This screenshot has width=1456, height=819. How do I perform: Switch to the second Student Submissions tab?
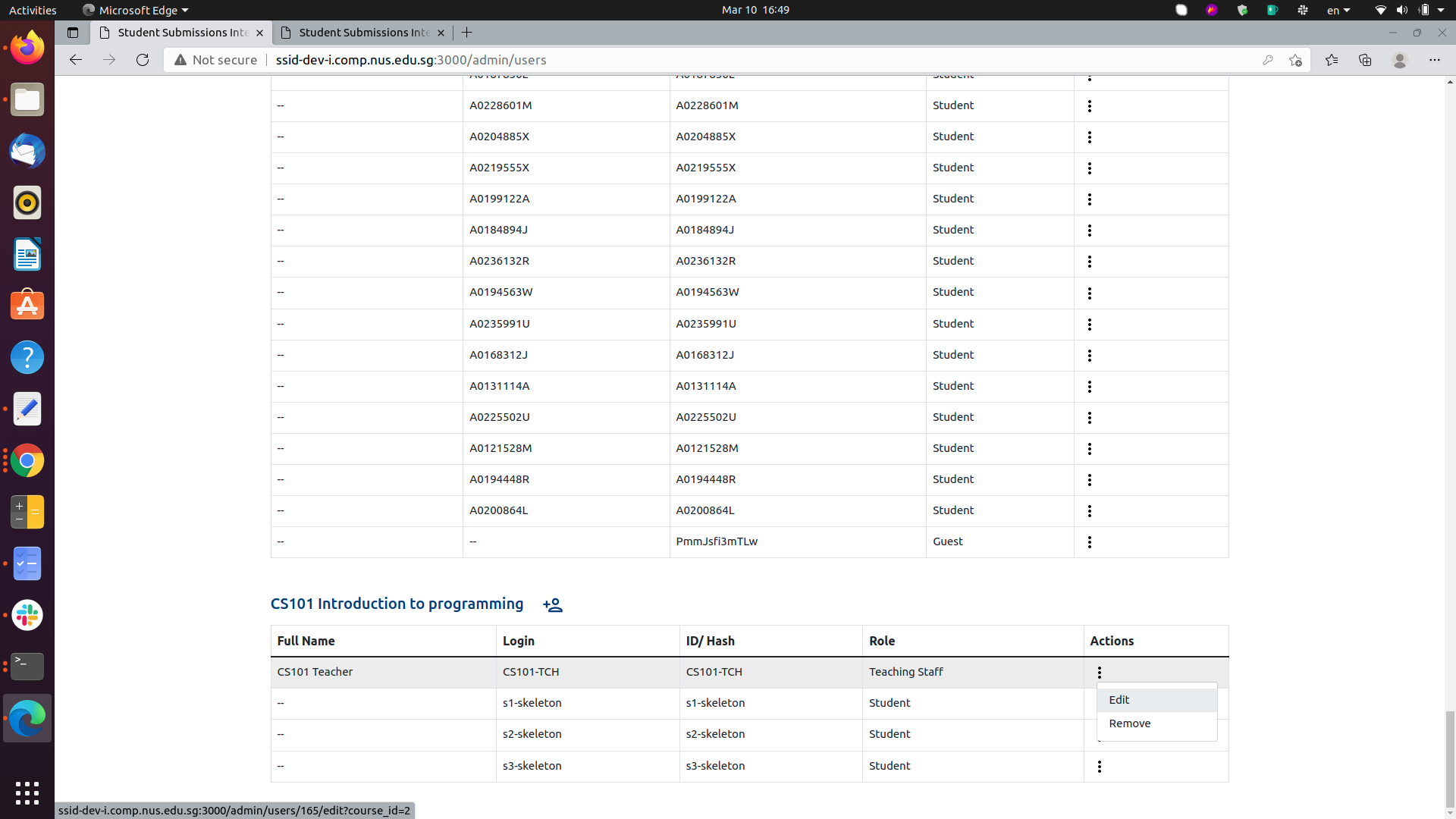click(362, 33)
